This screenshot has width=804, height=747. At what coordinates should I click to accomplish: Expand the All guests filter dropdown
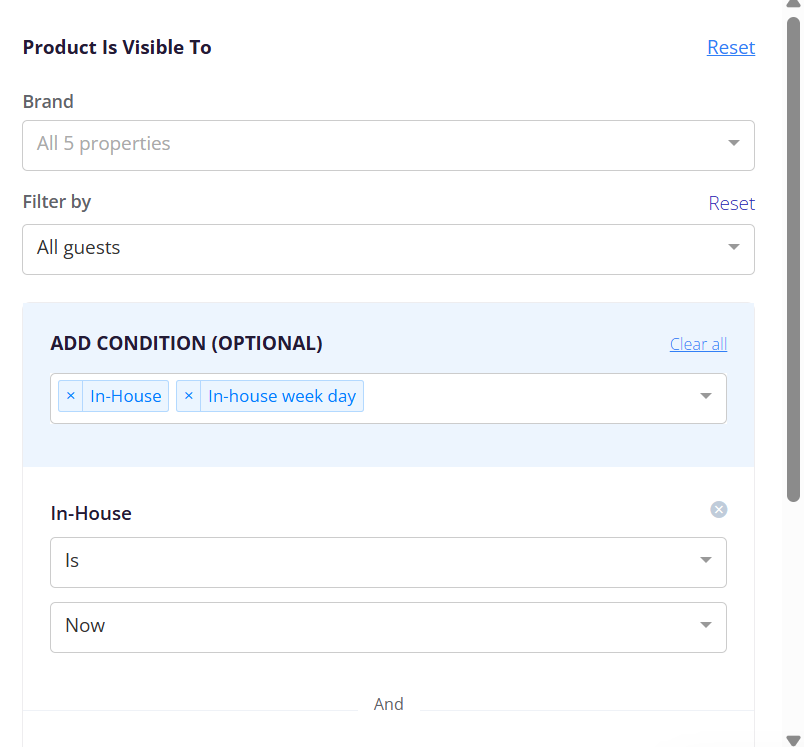pyautogui.click(x=388, y=249)
